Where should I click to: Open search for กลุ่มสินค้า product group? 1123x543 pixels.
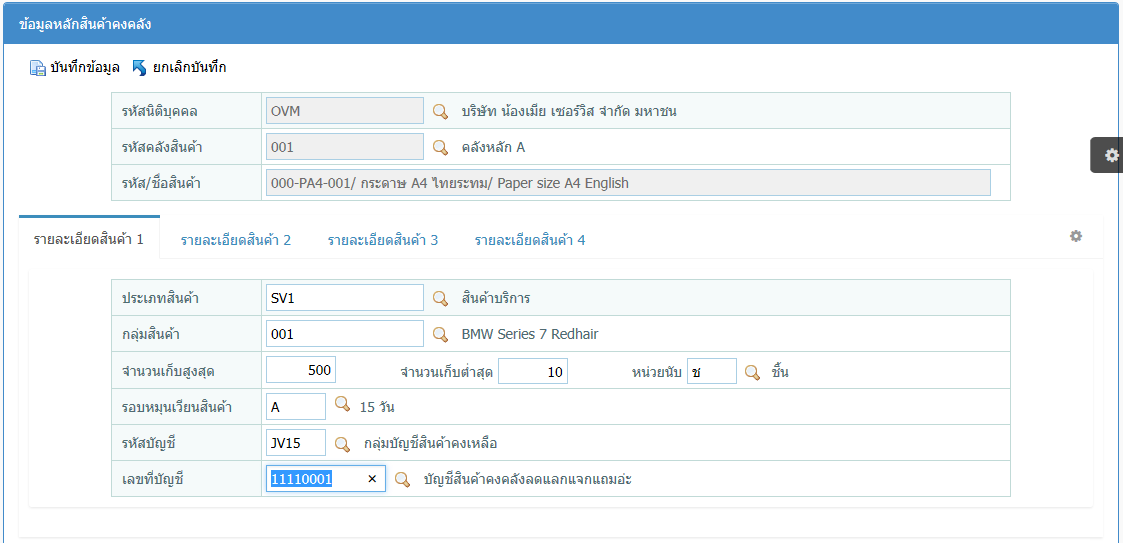(440, 334)
